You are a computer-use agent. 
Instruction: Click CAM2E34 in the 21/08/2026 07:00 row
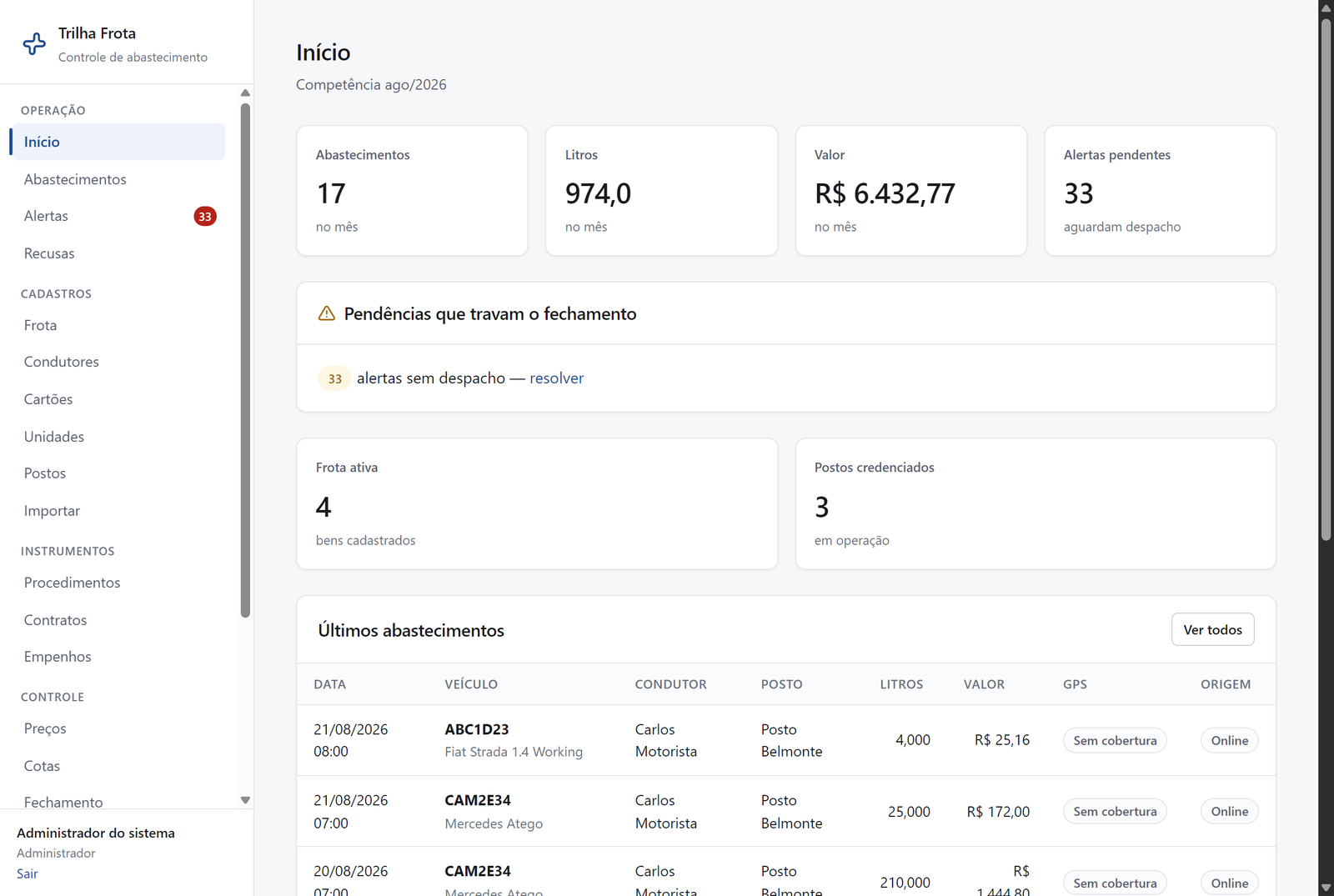coord(478,800)
